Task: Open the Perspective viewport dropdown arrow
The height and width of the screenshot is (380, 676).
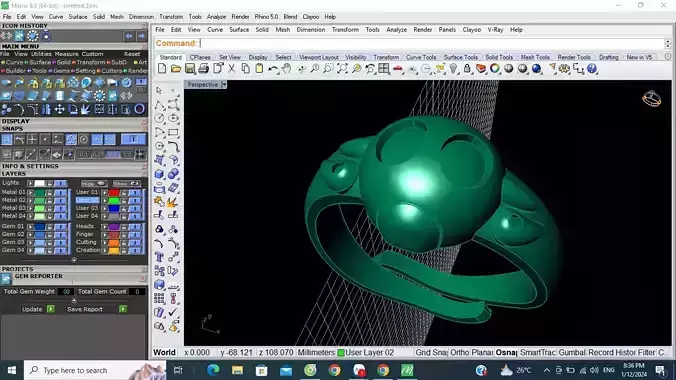Action: [x=224, y=85]
